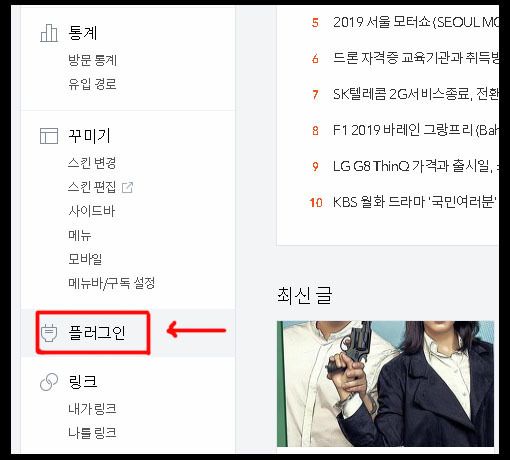
Task: Click the external link icon beside 스킨 편집
Action: 127,187
